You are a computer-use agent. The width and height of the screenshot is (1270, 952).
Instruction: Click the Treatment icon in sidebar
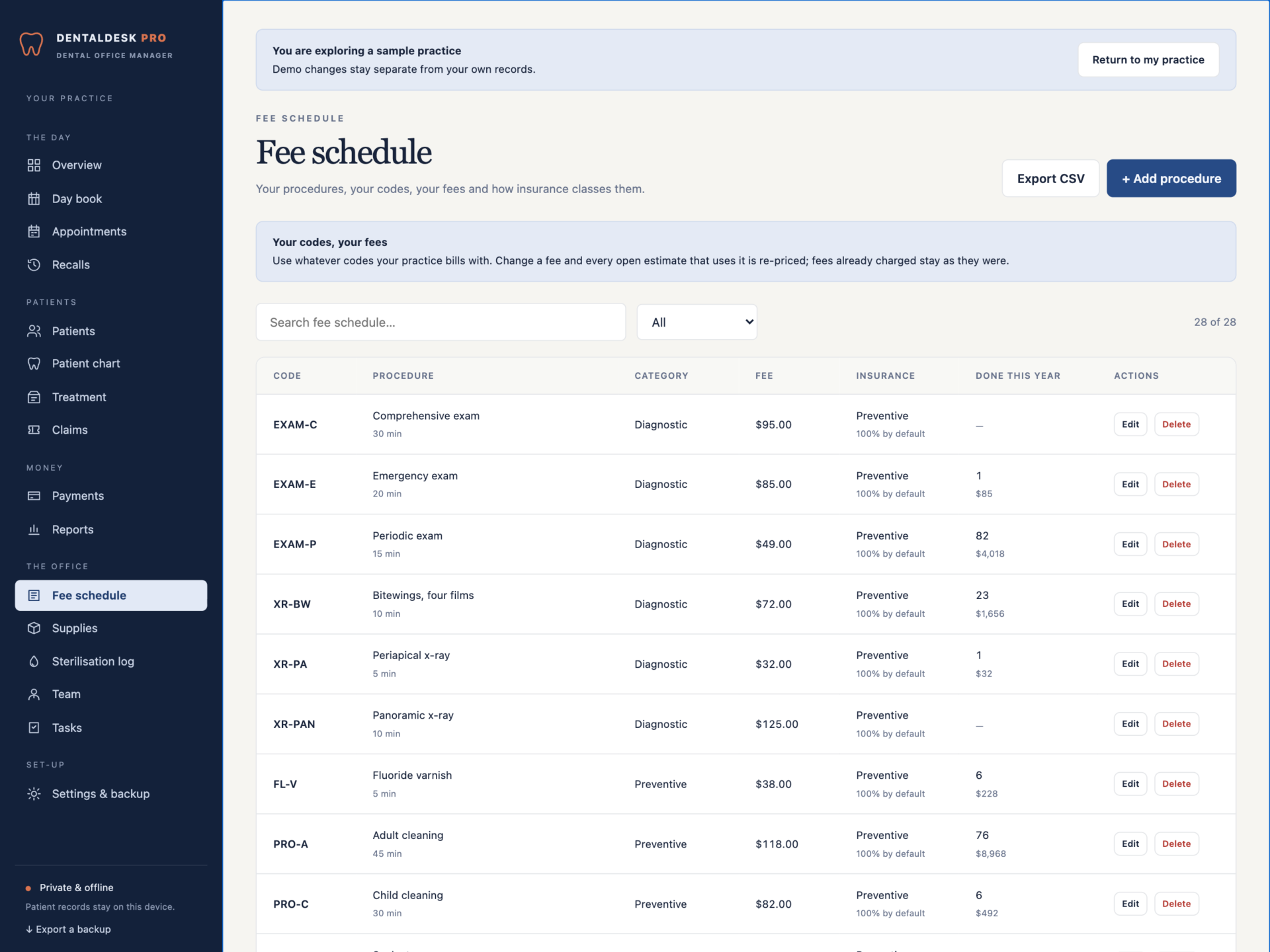click(34, 397)
